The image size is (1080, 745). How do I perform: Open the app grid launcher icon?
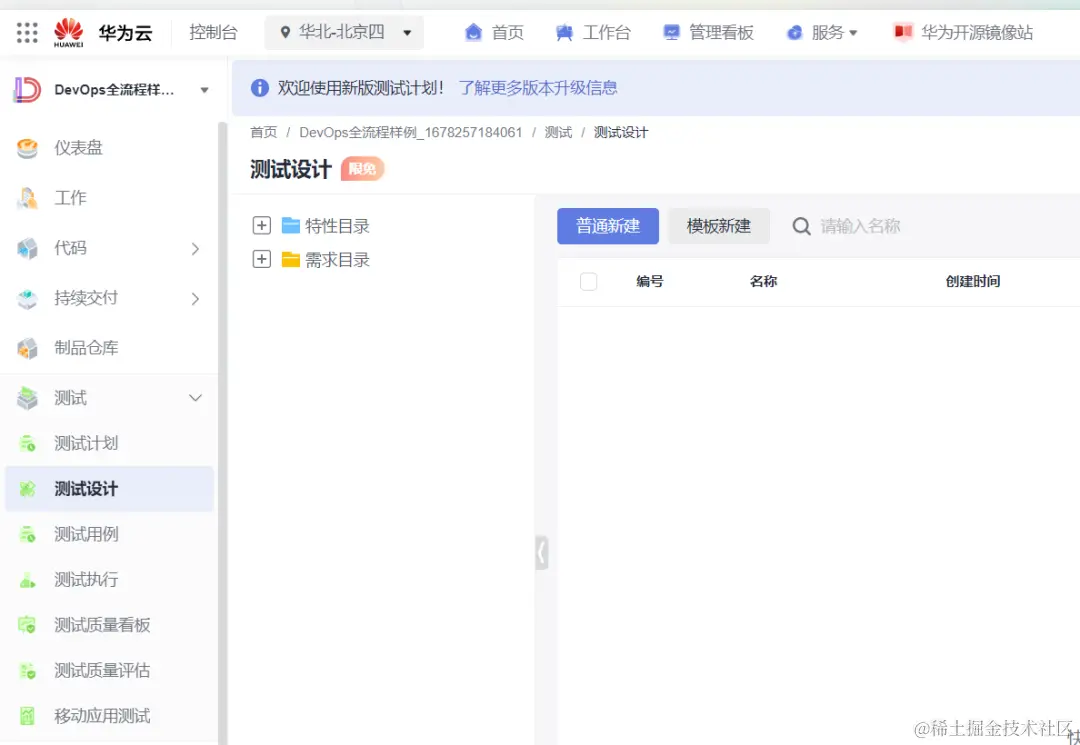[x=25, y=31]
